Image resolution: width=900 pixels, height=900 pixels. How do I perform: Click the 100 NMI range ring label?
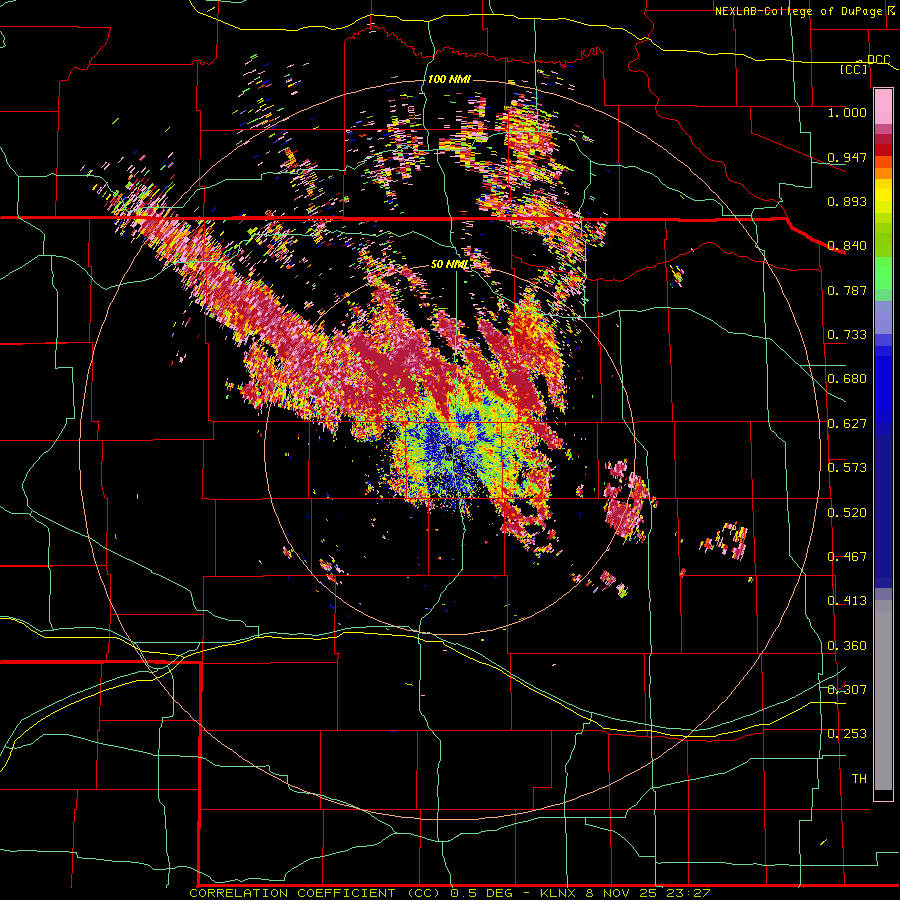(449, 79)
